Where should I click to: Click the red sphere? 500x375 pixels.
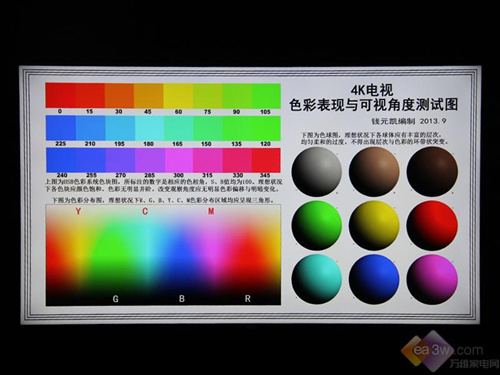coord(432,226)
